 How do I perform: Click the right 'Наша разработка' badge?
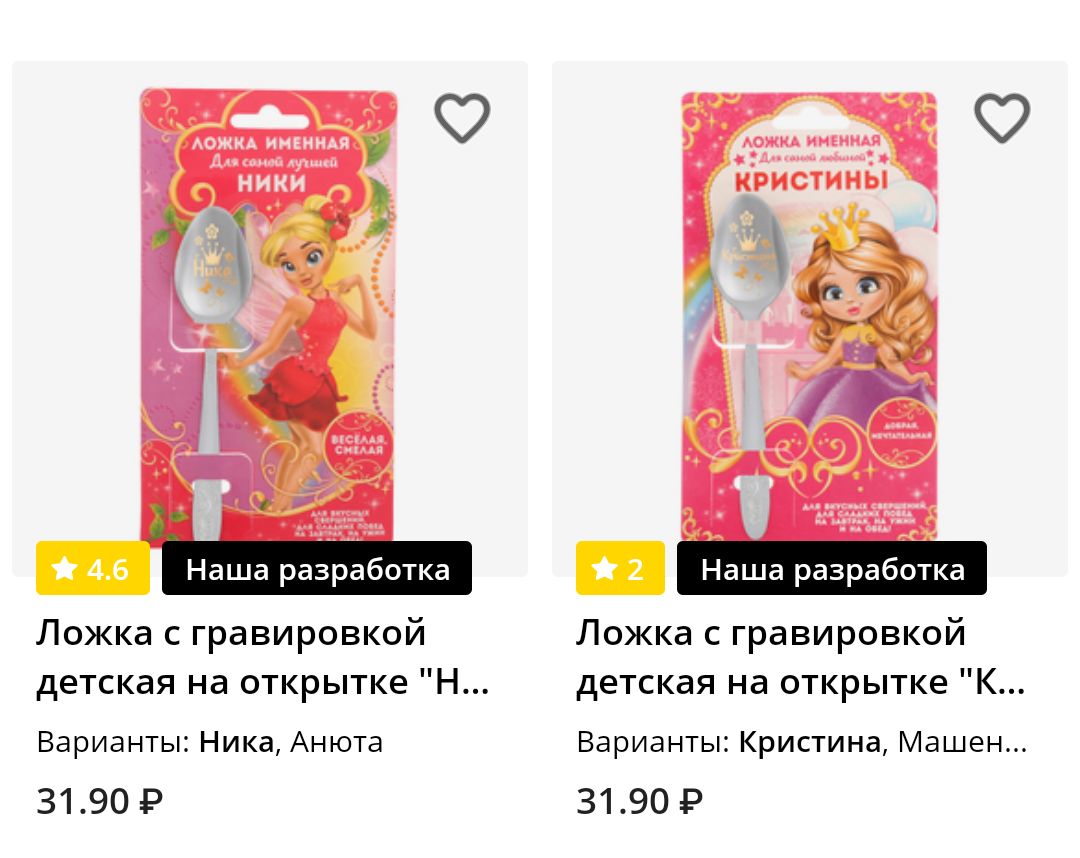tap(832, 568)
